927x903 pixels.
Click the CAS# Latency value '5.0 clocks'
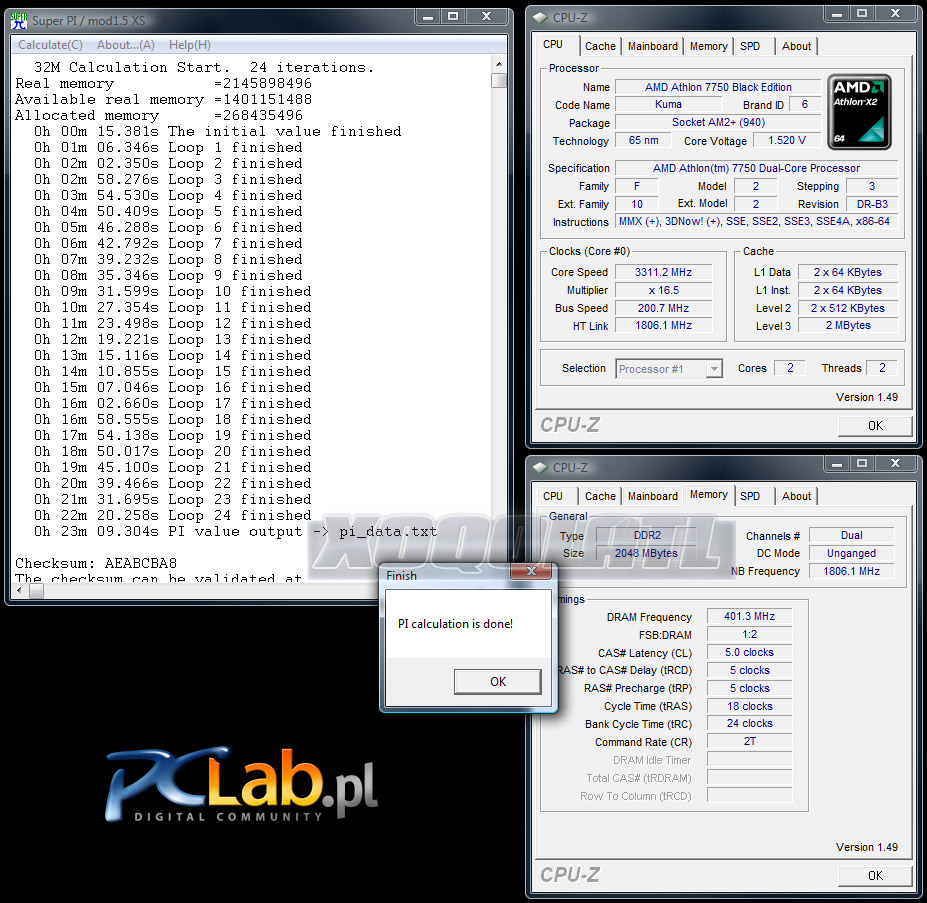click(x=749, y=652)
